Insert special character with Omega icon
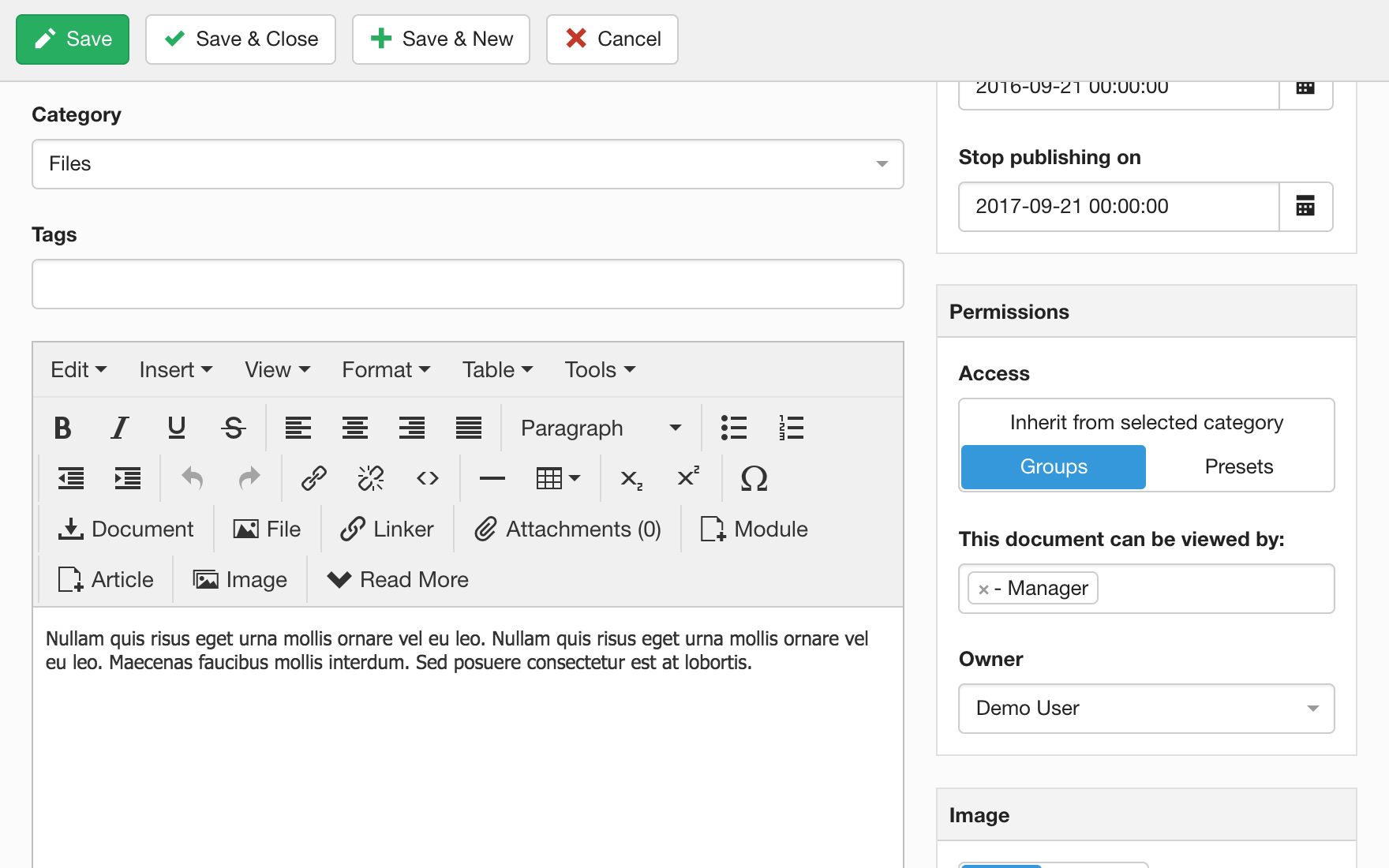 tap(754, 478)
